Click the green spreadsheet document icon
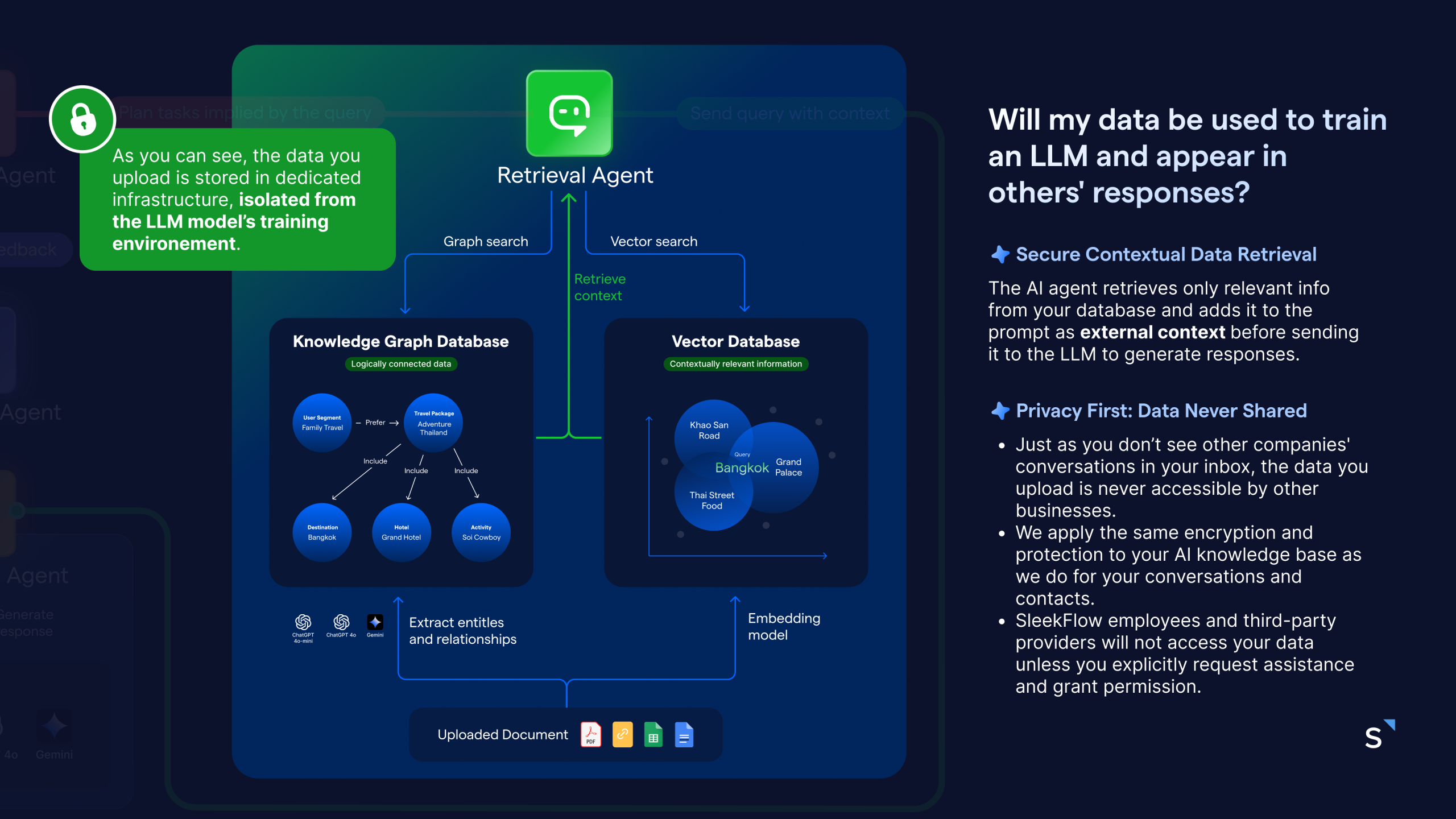This screenshot has width=1456, height=819. [653, 734]
